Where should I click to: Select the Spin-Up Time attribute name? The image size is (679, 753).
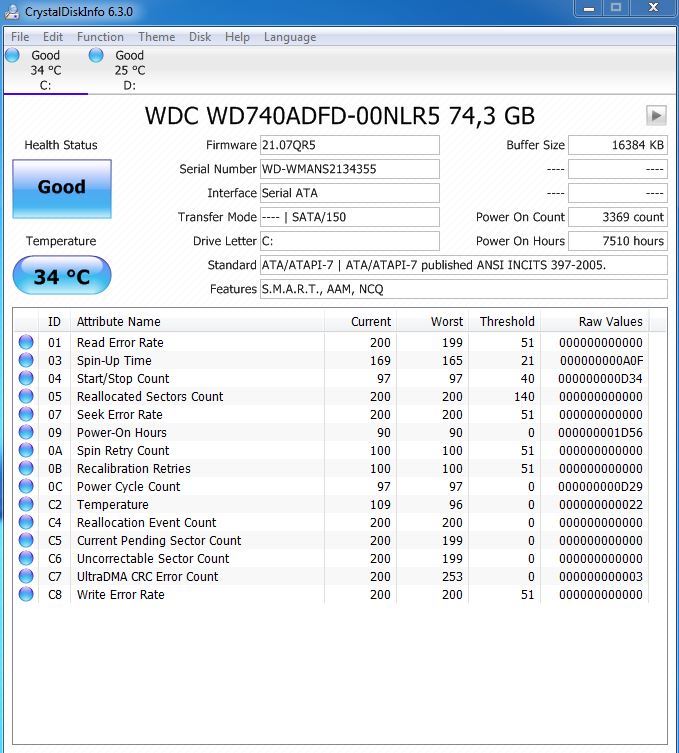point(114,360)
